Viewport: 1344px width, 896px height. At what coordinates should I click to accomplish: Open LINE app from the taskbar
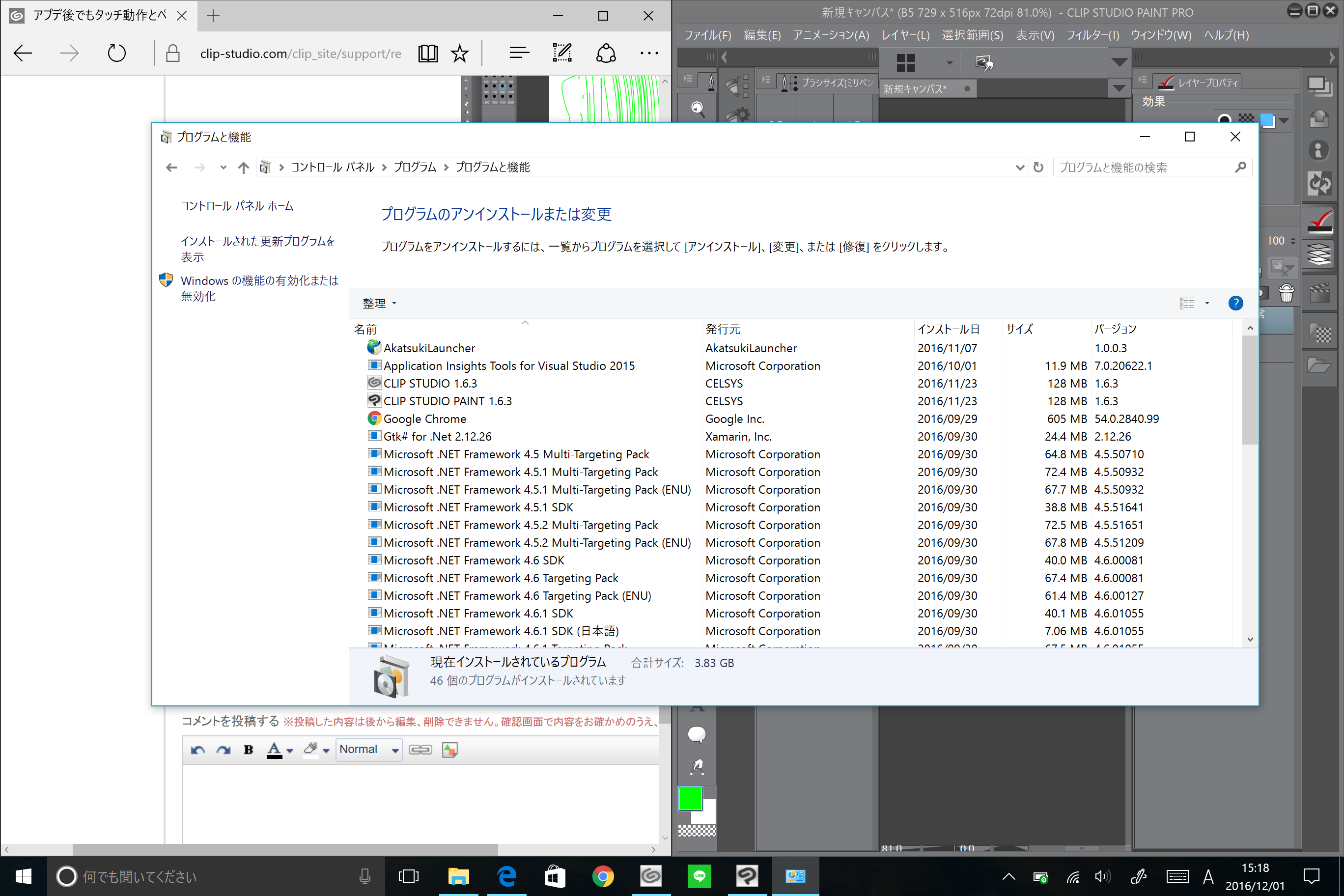tap(699, 876)
